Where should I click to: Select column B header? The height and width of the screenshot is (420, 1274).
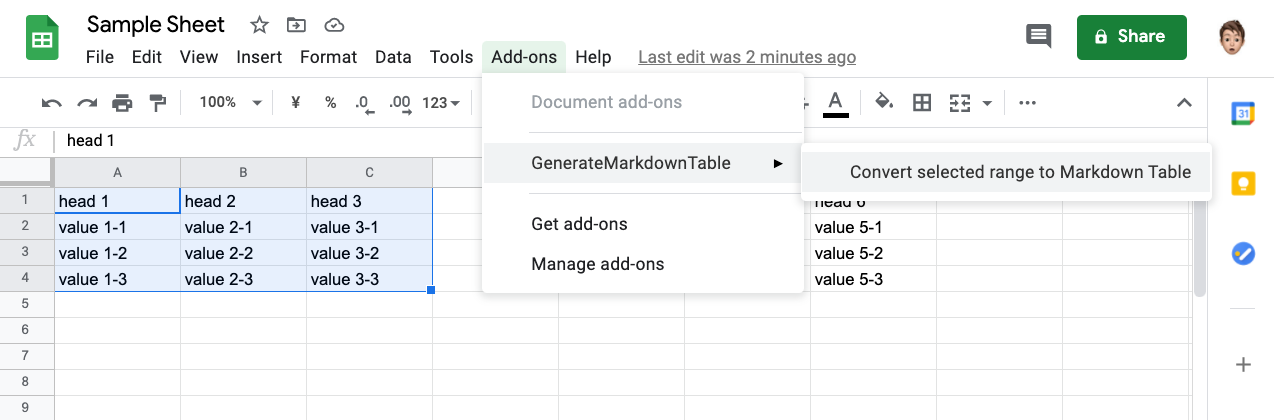point(243,171)
